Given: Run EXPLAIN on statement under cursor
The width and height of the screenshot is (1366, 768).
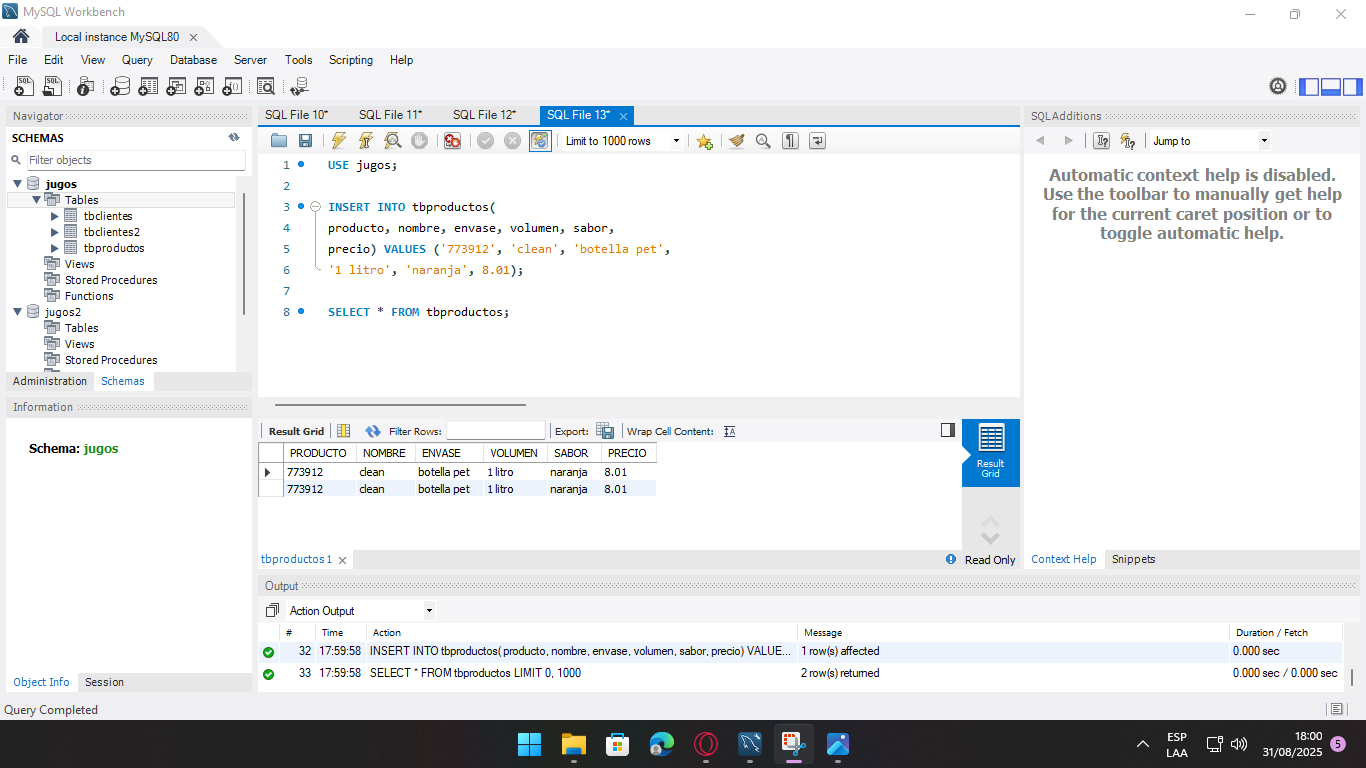Looking at the screenshot, I should click(393, 141).
